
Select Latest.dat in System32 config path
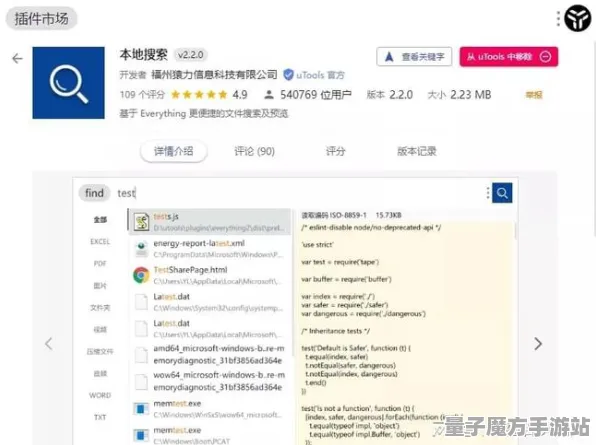pos(210,302)
